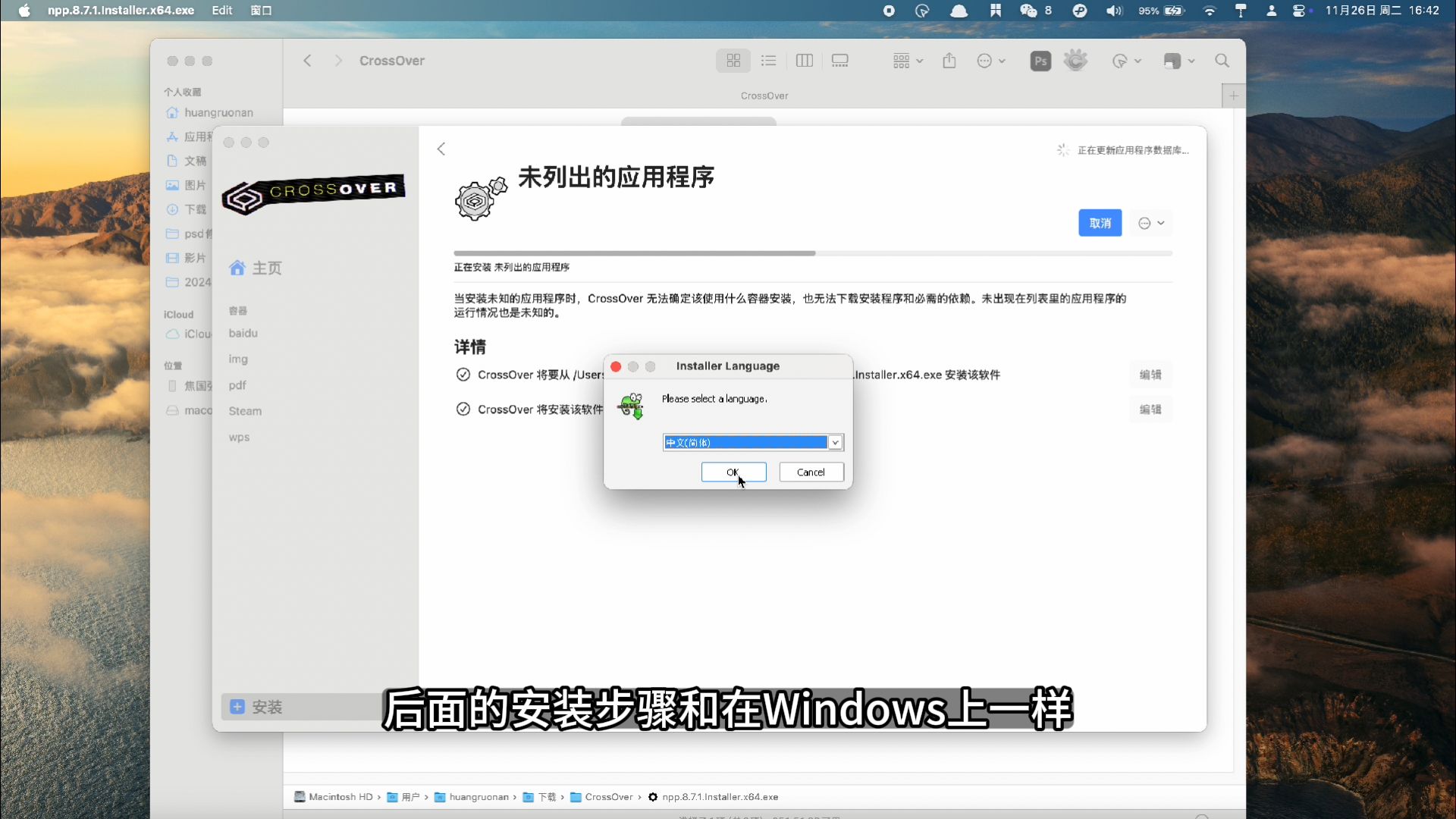Click OK to confirm Chinese language selection

[x=732, y=471]
